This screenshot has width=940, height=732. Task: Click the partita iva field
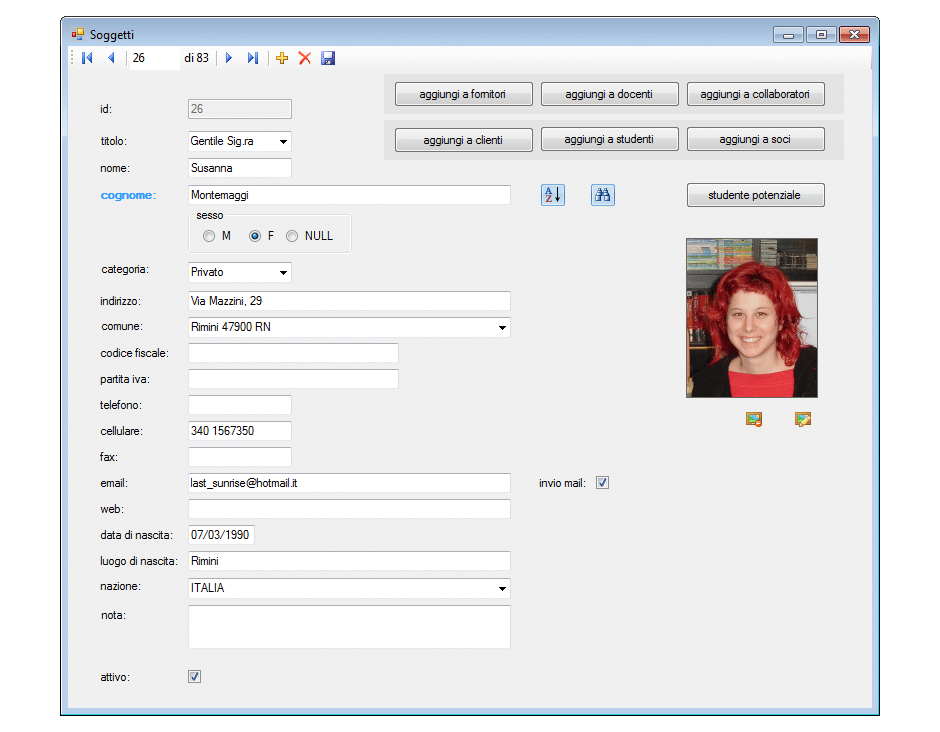pos(293,379)
